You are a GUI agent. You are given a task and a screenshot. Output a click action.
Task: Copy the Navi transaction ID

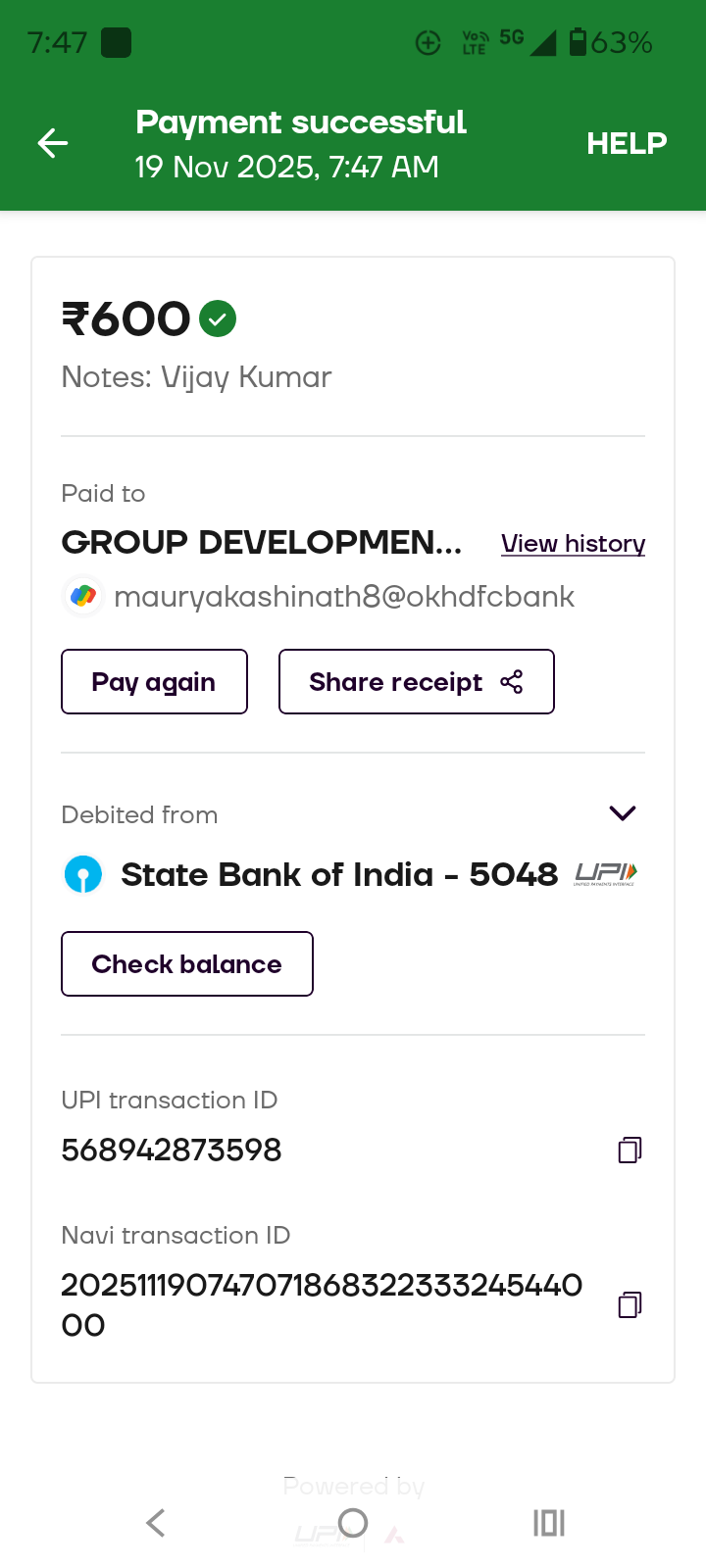[630, 1304]
